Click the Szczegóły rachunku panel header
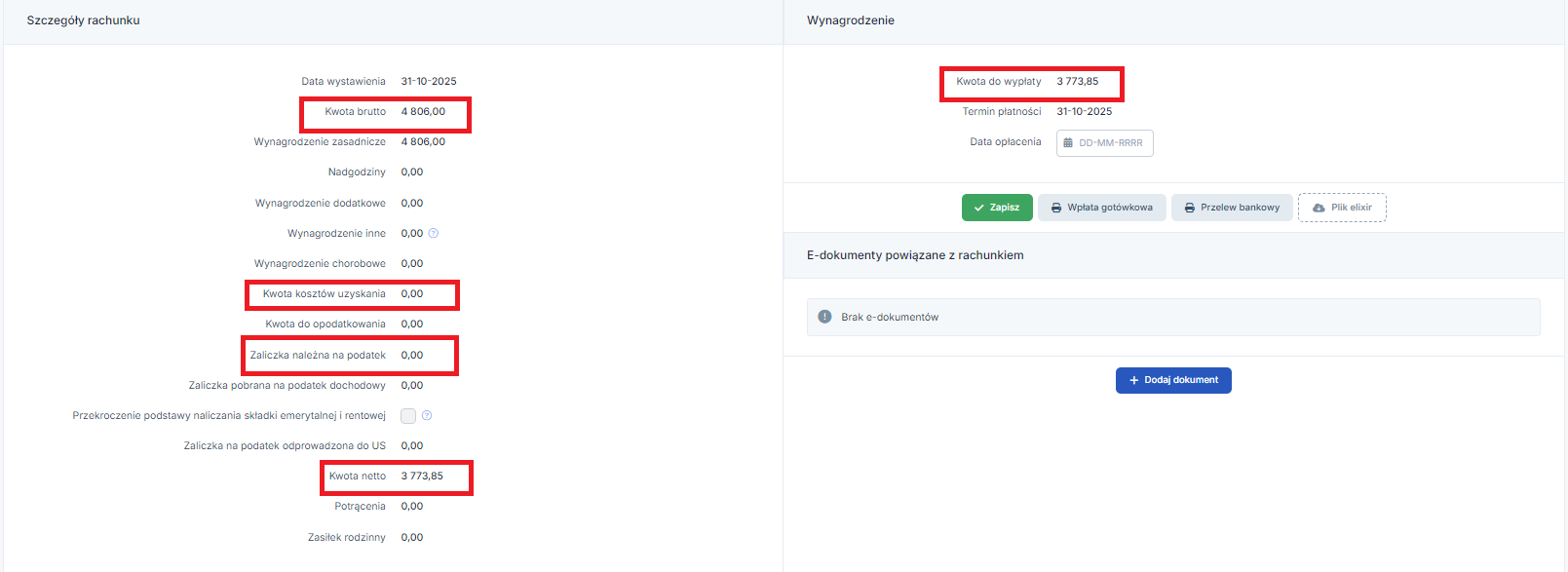 [84, 20]
